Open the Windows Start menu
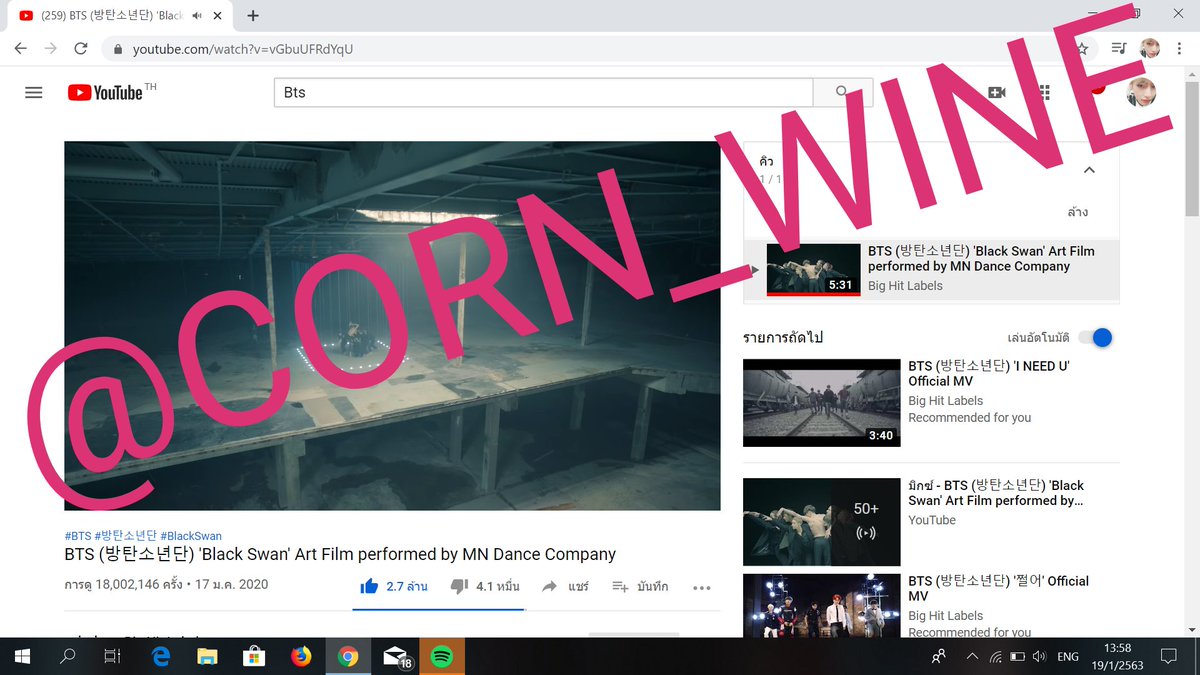The width and height of the screenshot is (1200, 675). pyautogui.click(x=22, y=656)
